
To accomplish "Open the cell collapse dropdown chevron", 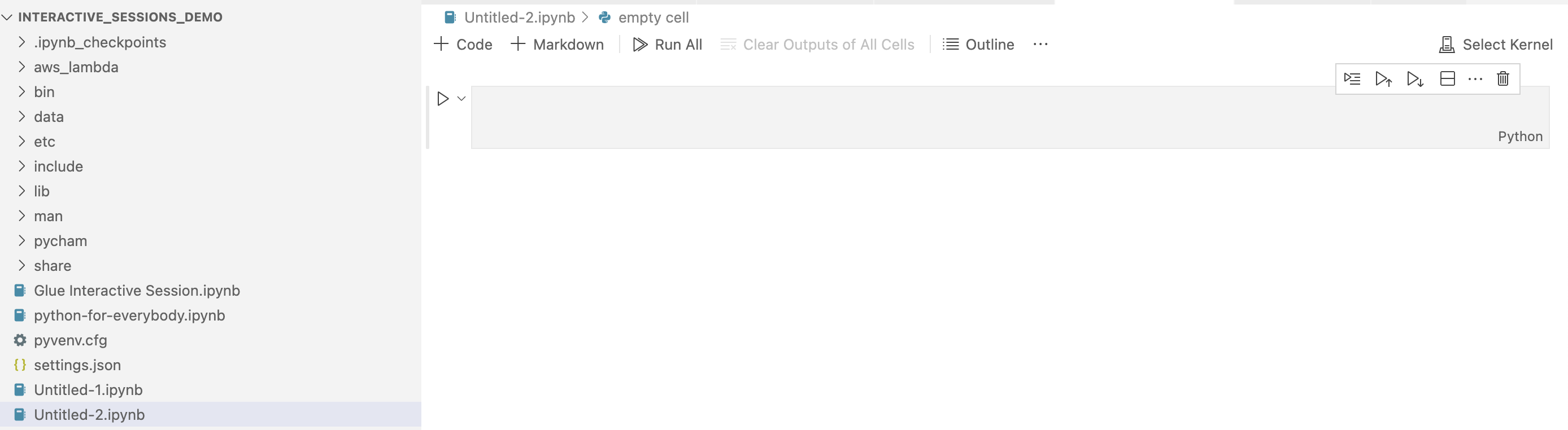I will (461, 98).
